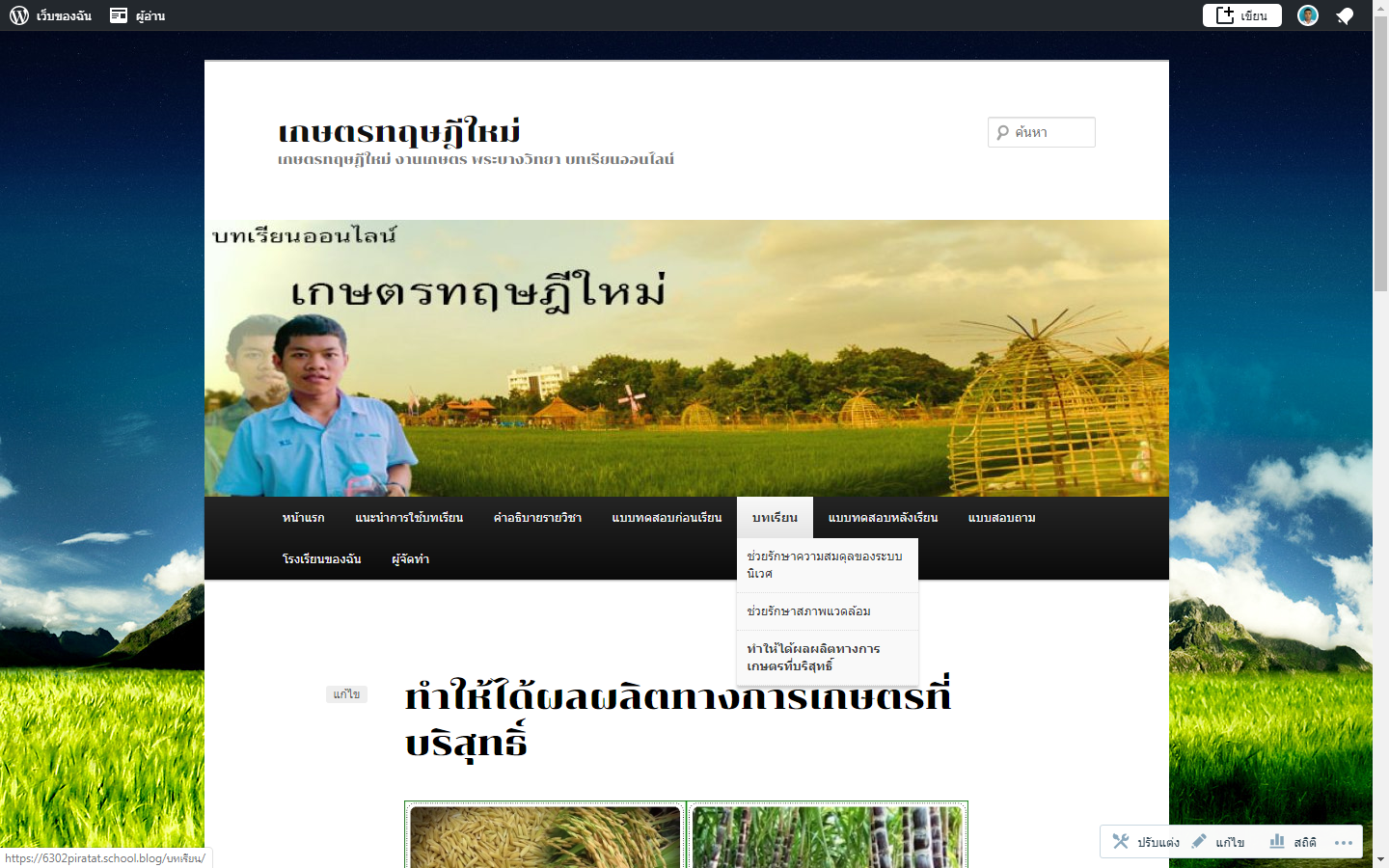Click the write (เขียน) new post button
The image size is (1389, 868).
[1241, 15]
